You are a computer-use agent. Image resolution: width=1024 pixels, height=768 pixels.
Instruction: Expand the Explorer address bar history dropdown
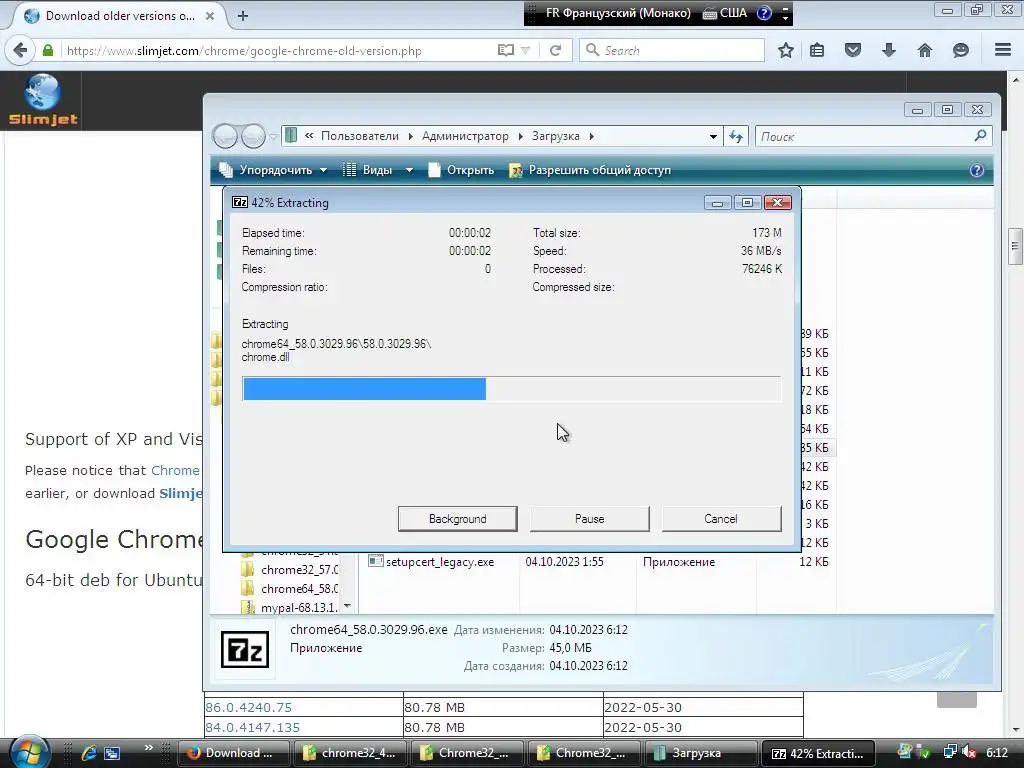(x=713, y=136)
